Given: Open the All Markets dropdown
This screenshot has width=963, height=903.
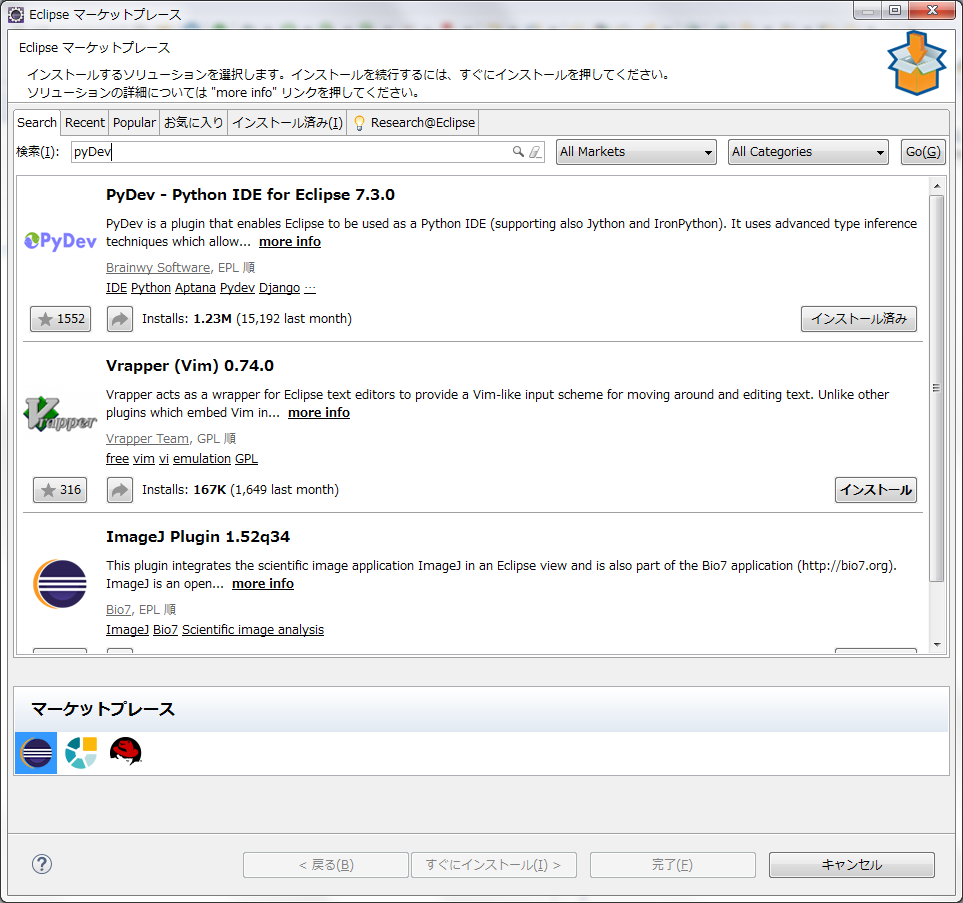Looking at the screenshot, I should 636,152.
